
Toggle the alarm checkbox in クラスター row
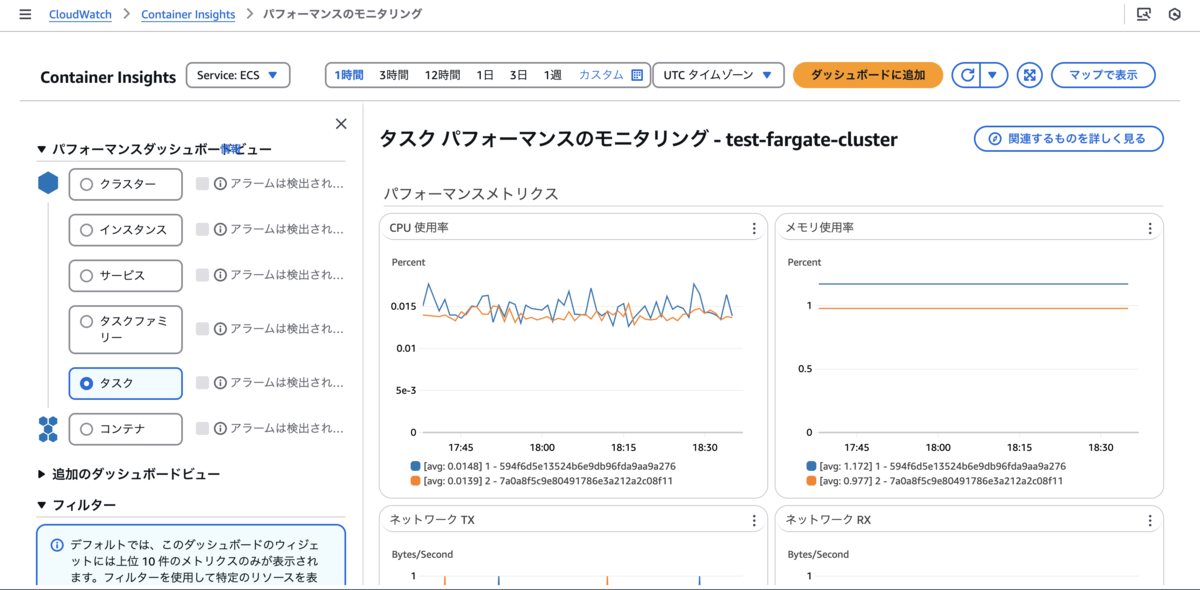click(203, 184)
